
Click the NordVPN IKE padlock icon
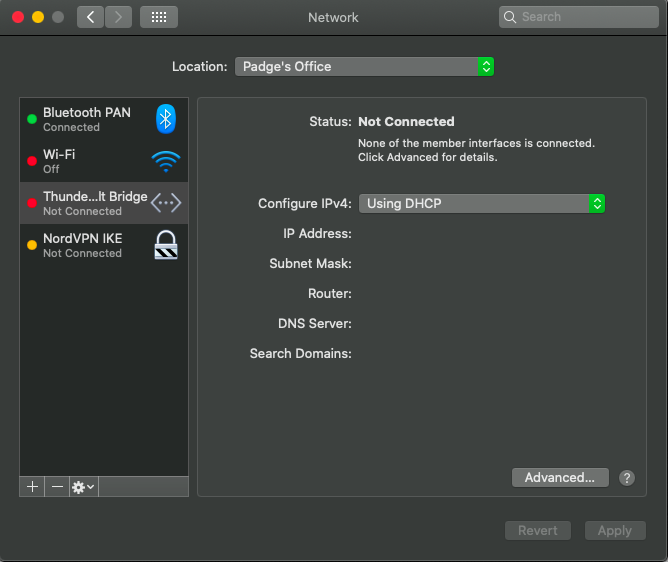(166, 245)
